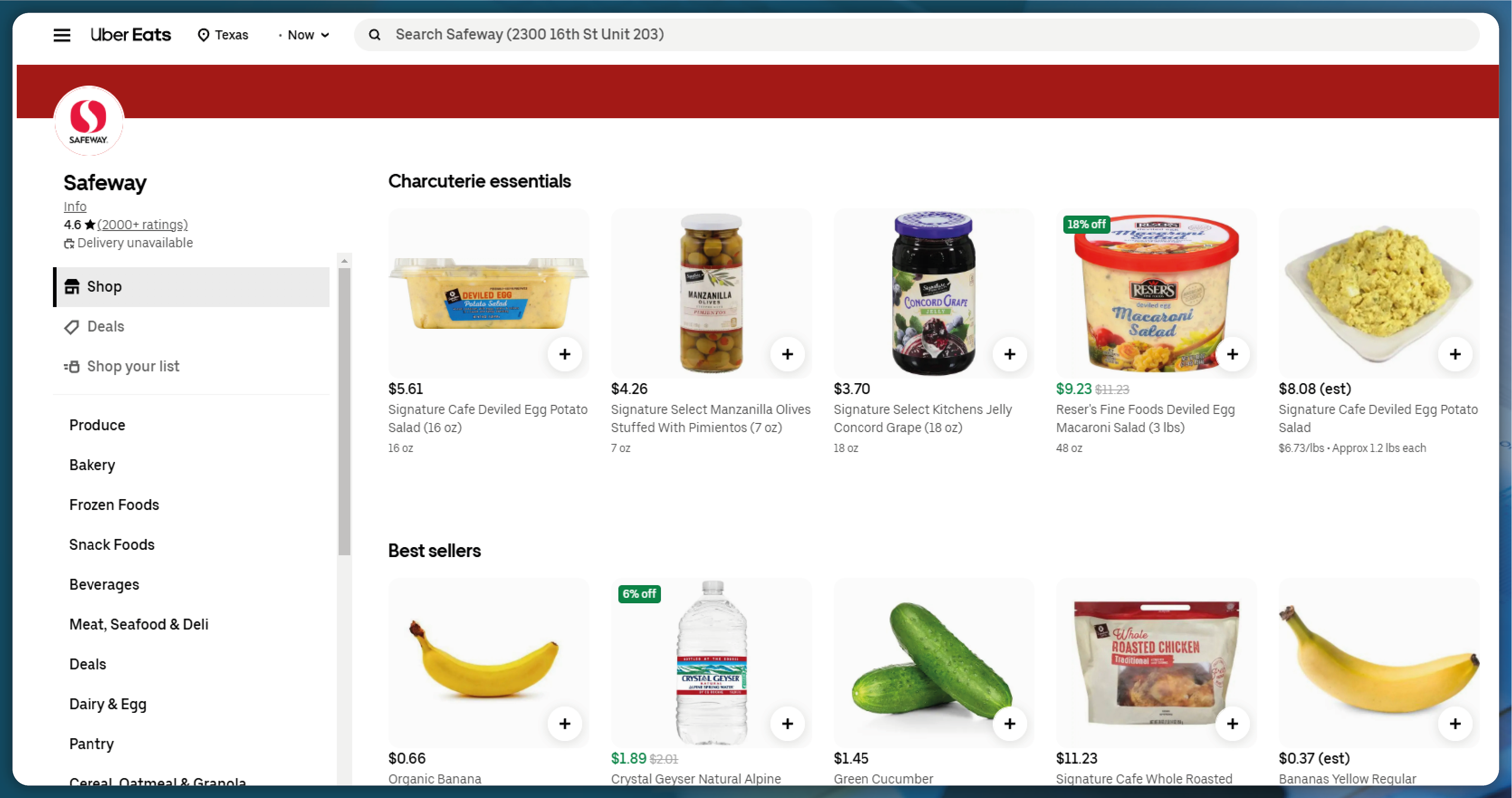
Task: Click the Shop menu item in sidebar
Action: pos(104,287)
